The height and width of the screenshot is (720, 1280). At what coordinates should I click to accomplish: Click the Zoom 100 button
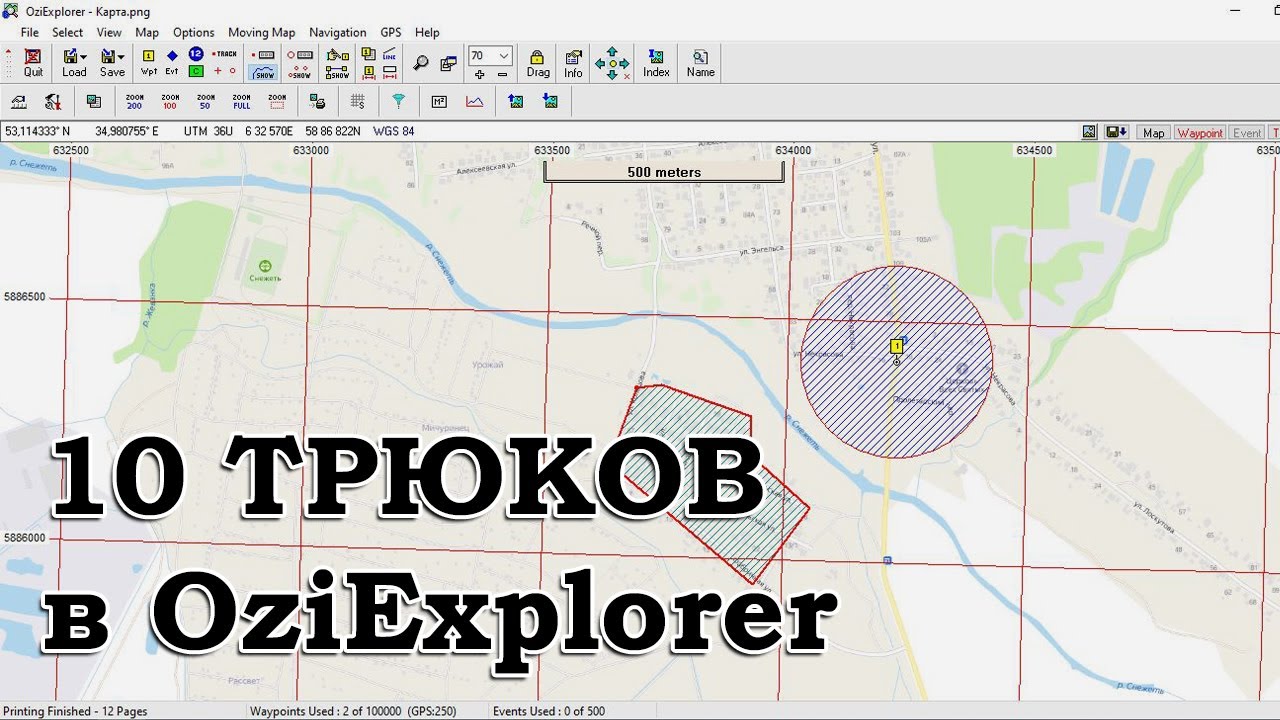click(170, 101)
